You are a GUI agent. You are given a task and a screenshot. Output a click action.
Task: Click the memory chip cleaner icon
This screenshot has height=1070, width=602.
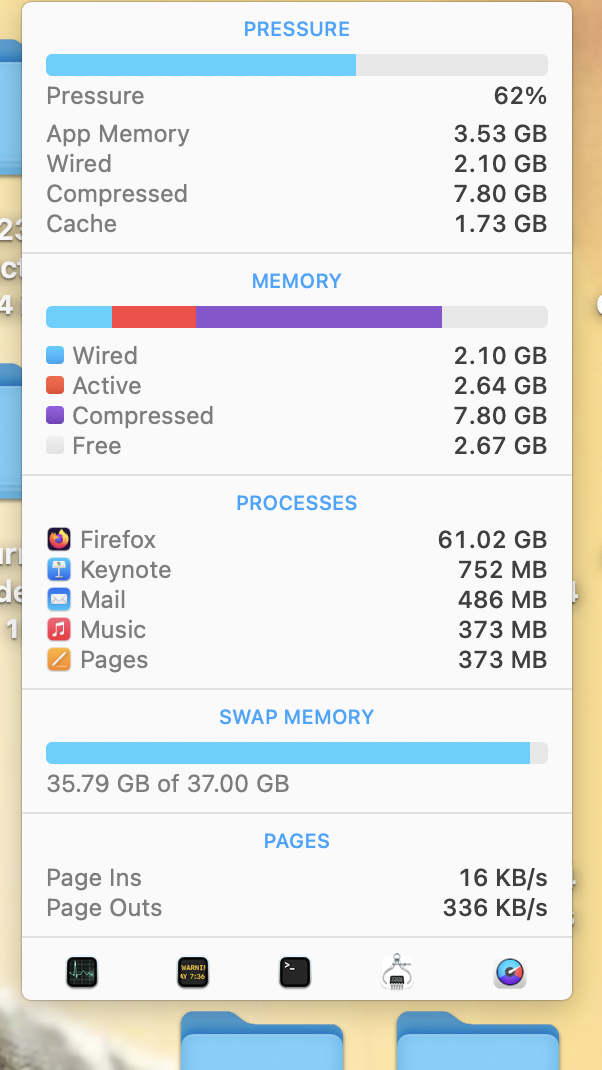pyautogui.click(x=397, y=971)
